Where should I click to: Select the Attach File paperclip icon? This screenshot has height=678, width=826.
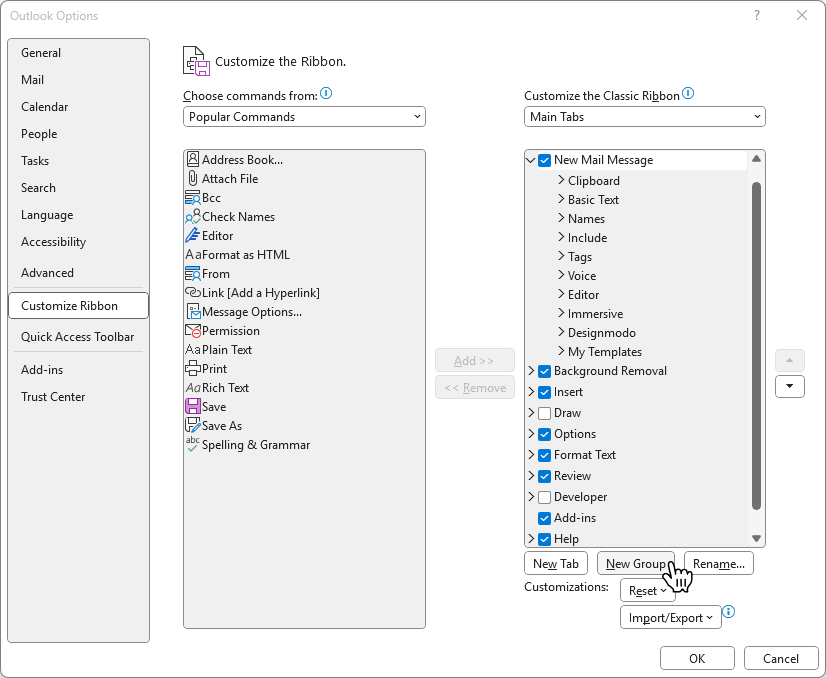[x=193, y=179]
